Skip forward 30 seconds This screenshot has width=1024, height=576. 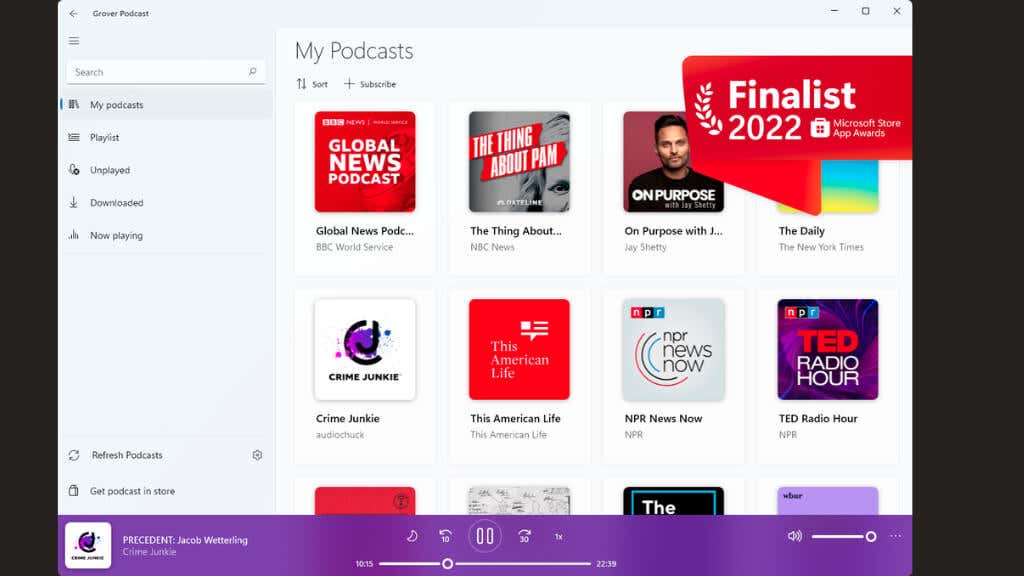pos(524,536)
